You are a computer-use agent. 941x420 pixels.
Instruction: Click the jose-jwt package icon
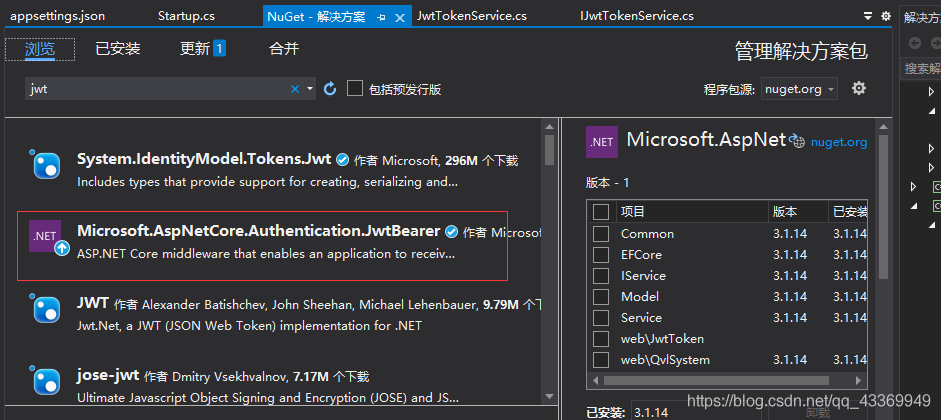[46, 380]
